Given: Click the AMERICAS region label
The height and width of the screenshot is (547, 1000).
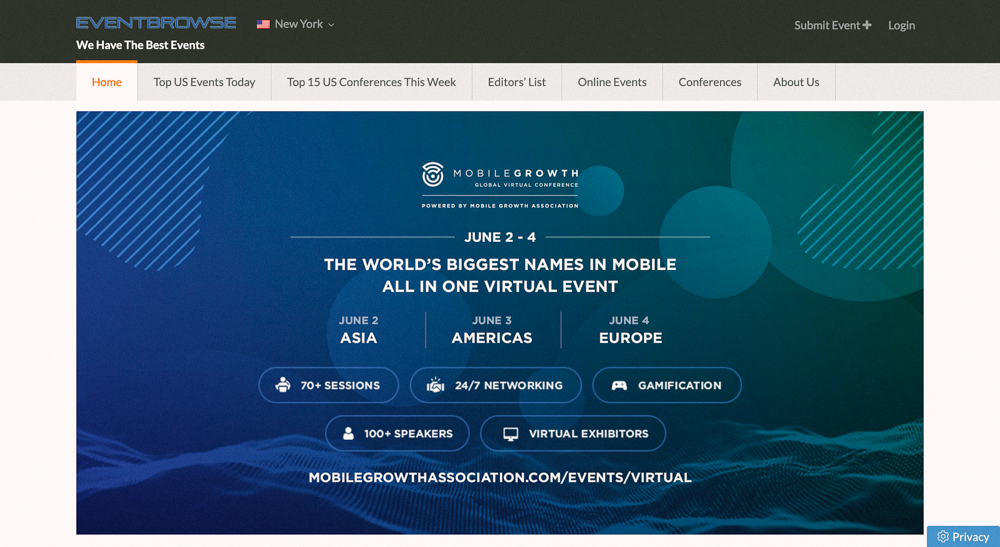Looking at the screenshot, I should tap(492, 338).
